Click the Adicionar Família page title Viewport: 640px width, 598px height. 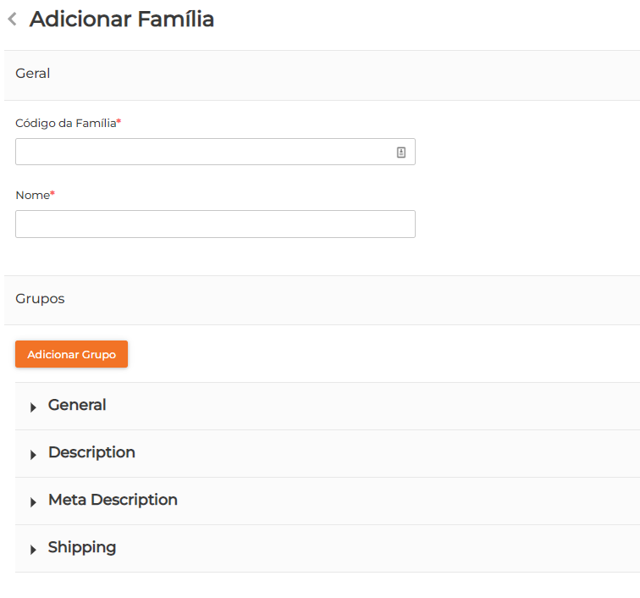(x=121, y=19)
